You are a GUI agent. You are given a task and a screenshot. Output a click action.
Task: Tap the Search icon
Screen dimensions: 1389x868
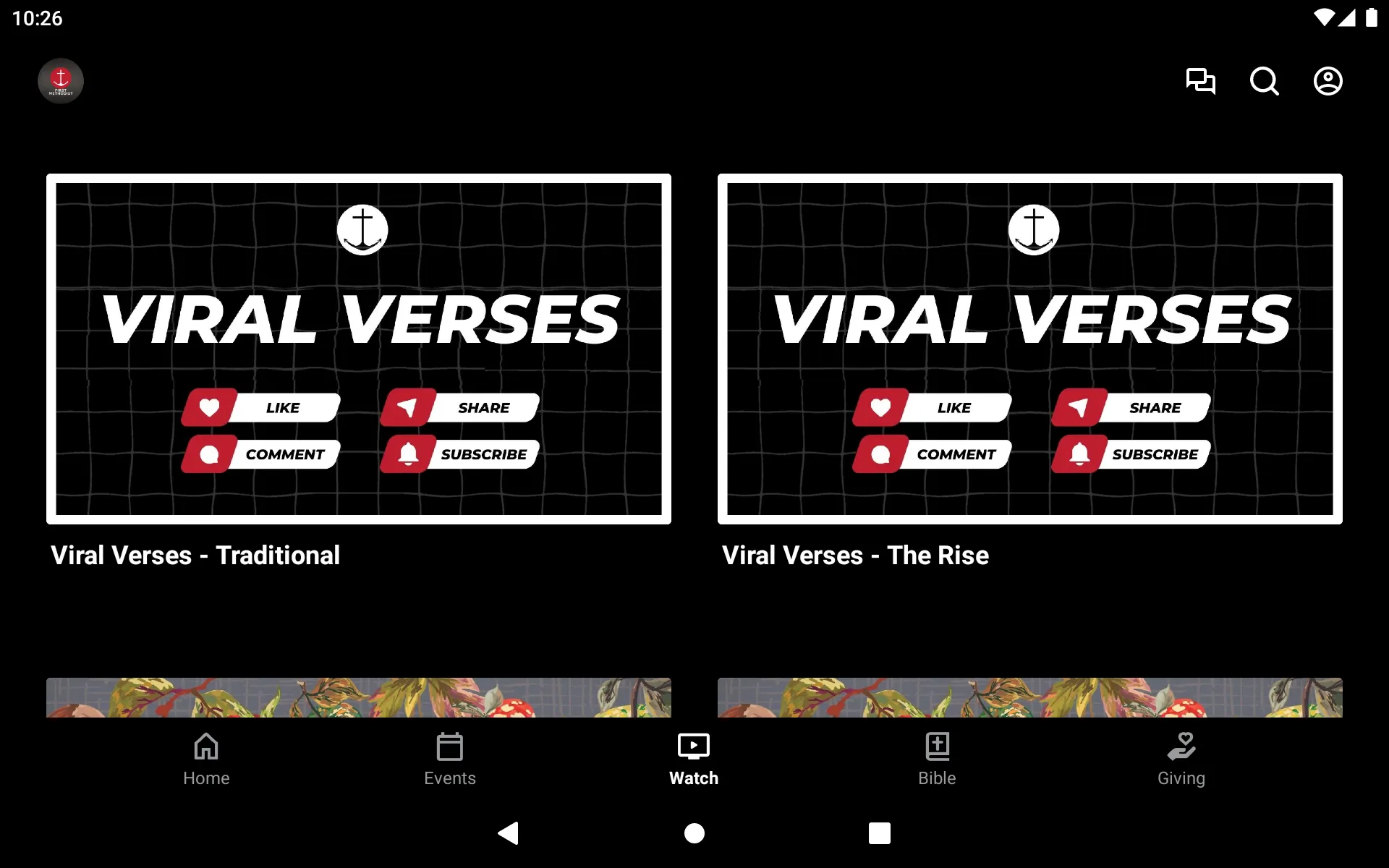1264,80
